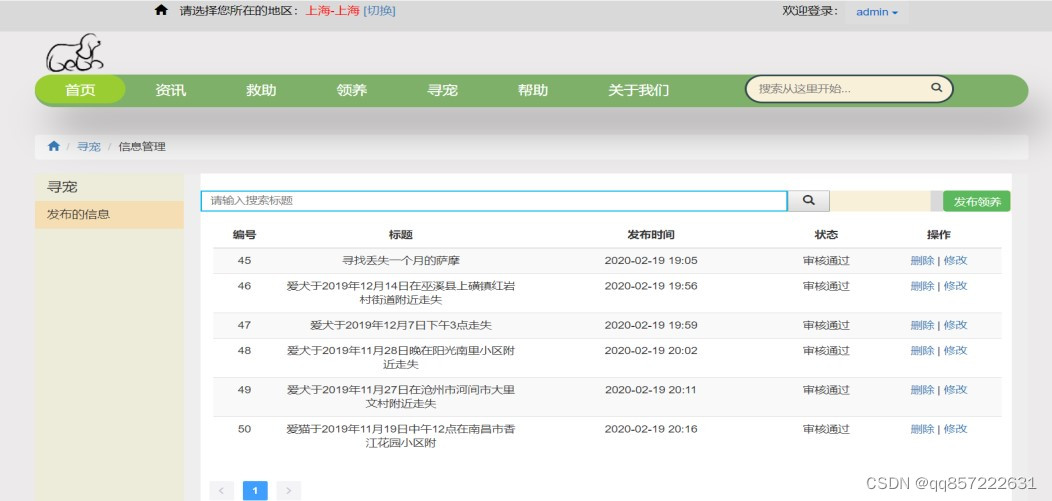Click title mentioning 阳光南里小区

401,357
